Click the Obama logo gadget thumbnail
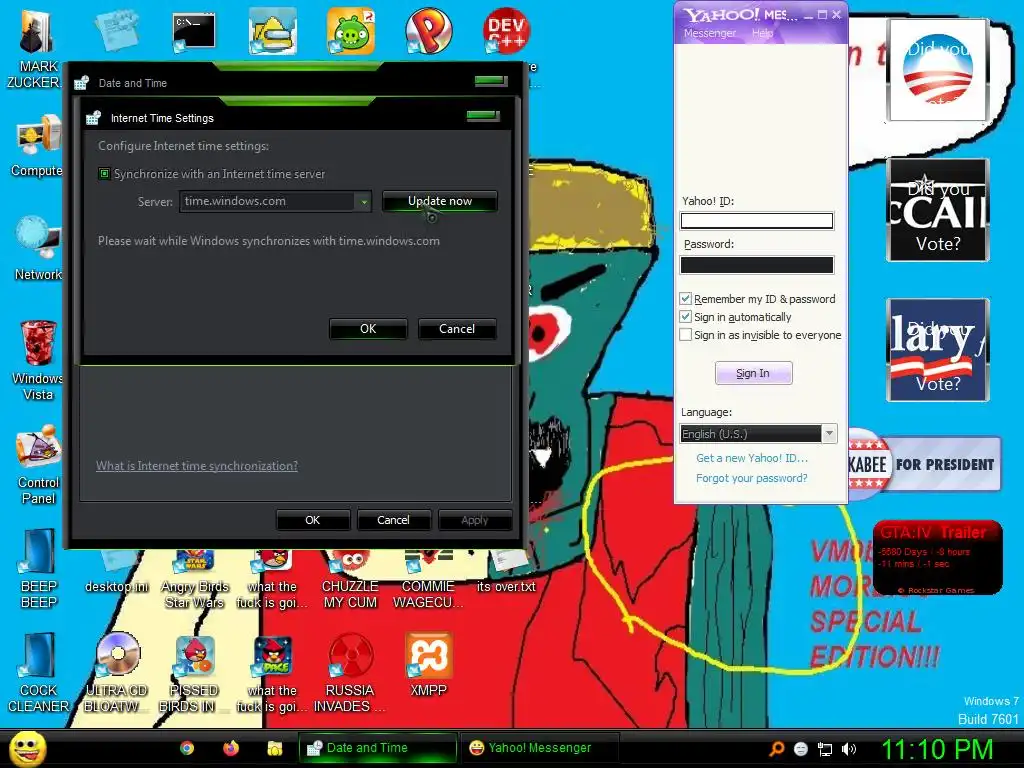 click(x=938, y=70)
